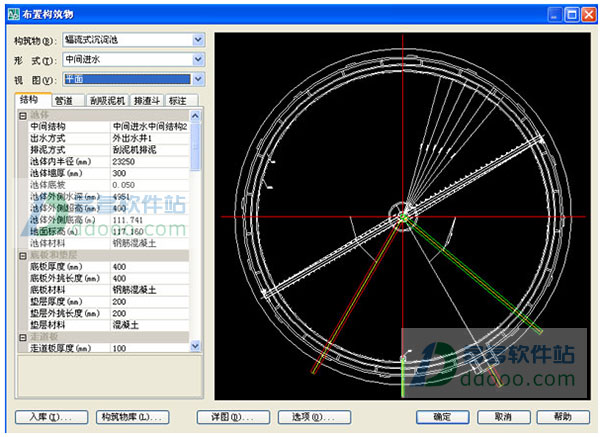Click the 入库 button
Viewport: 600px width, 437px height.
coord(52,417)
